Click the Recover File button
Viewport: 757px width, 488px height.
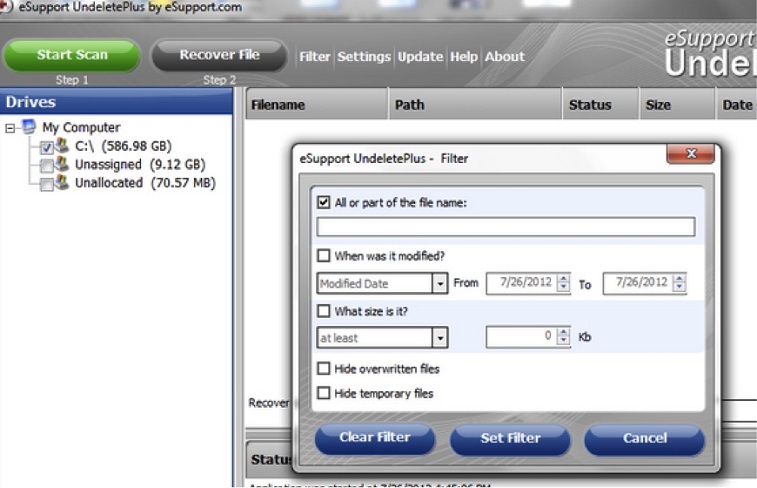[x=220, y=55]
